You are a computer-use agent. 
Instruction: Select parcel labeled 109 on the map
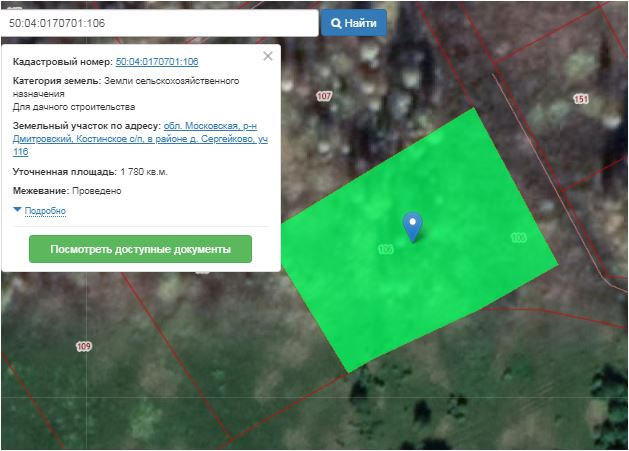click(83, 346)
